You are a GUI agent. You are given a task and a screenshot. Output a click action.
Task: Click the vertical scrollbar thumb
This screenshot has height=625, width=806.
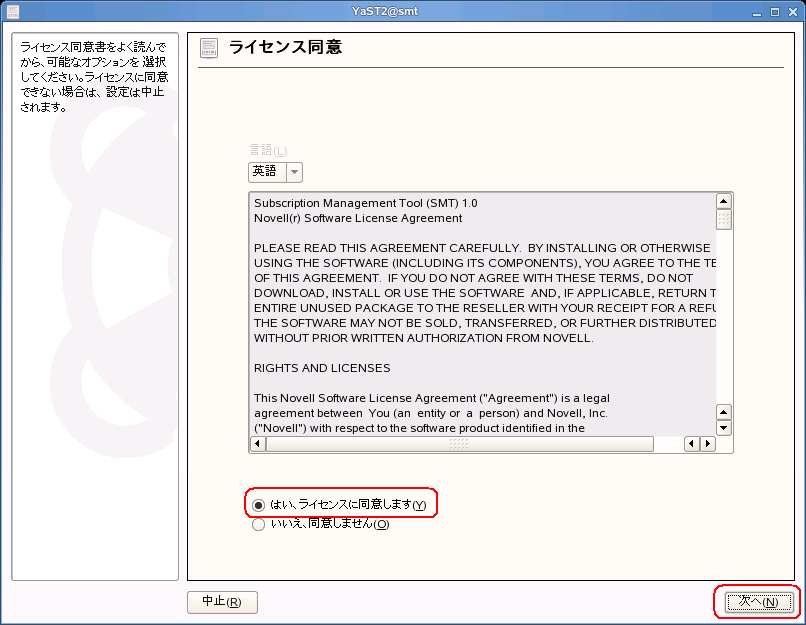coord(724,220)
